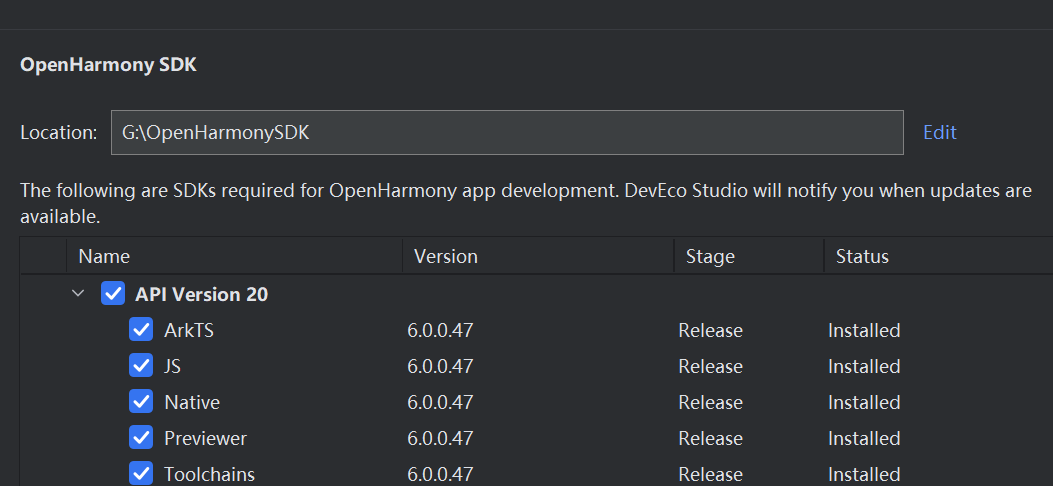Click the Edit link for SDK location
Screen dimensions: 1053x486
(x=939, y=133)
